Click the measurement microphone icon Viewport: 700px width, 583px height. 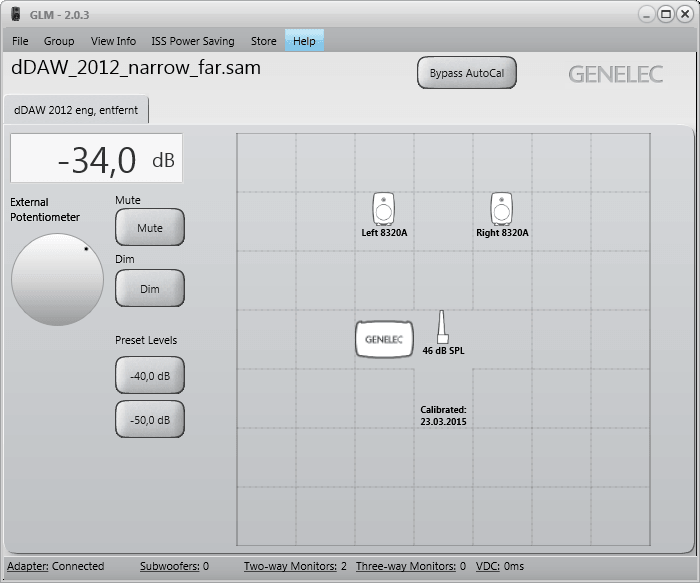[442, 327]
